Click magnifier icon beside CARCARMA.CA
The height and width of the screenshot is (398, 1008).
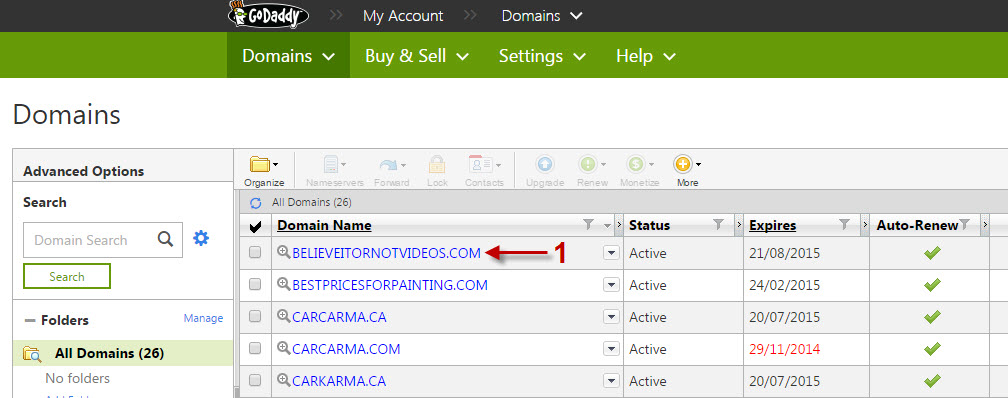point(284,316)
